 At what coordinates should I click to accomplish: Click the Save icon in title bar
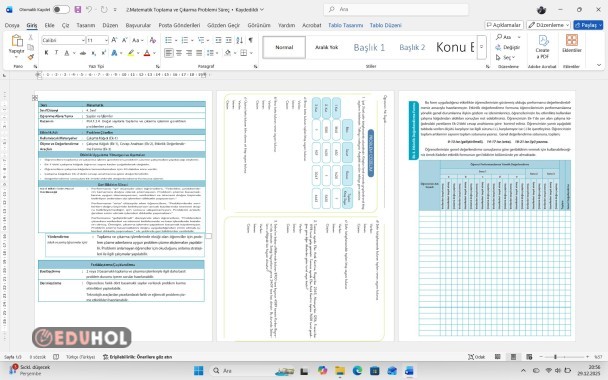[x=78, y=9]
